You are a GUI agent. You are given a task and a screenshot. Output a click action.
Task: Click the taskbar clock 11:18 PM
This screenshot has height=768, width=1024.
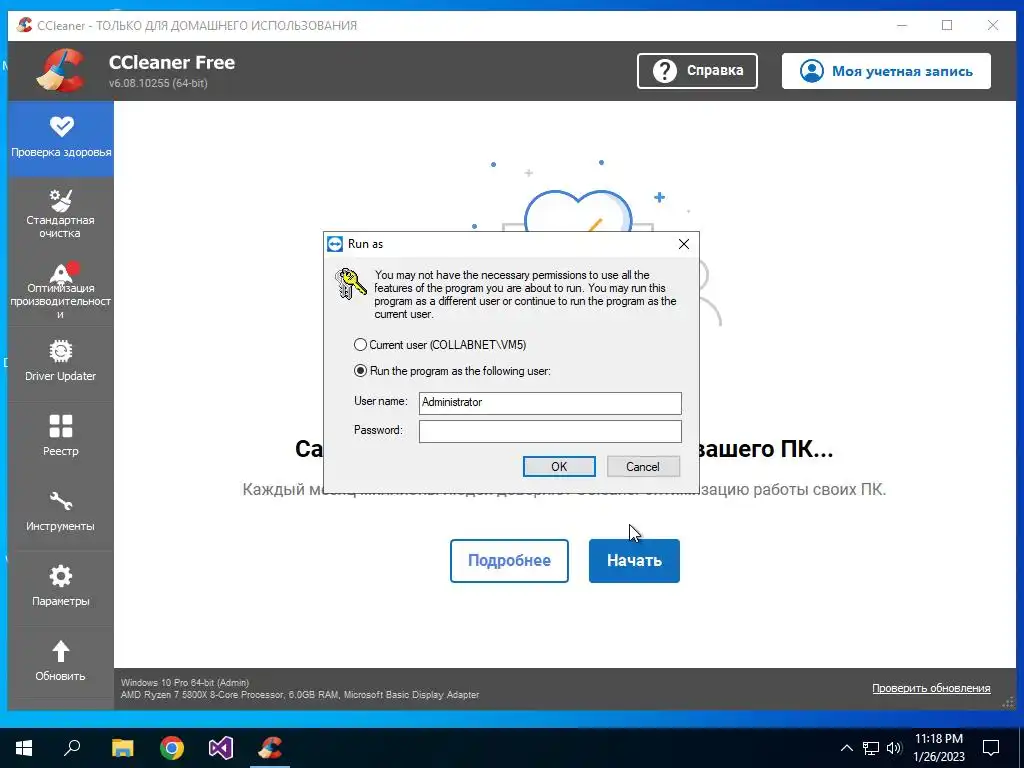(938, 739)
